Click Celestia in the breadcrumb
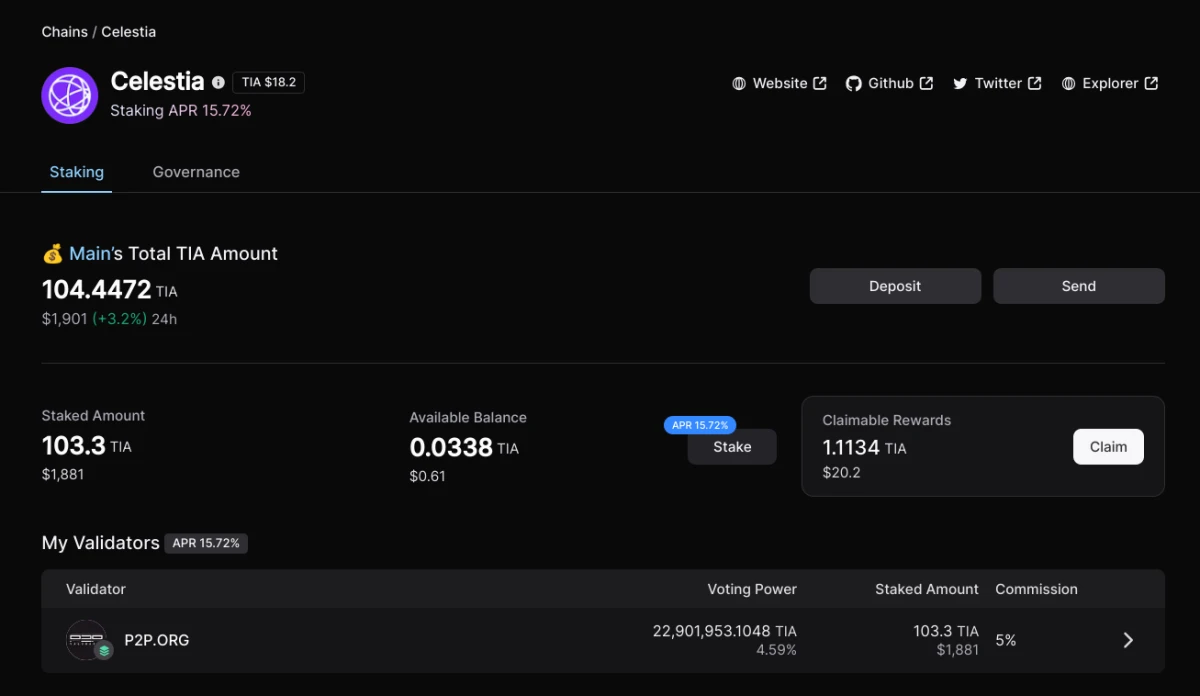Viewport: 1200px width, 696px height. coord(129,32)
